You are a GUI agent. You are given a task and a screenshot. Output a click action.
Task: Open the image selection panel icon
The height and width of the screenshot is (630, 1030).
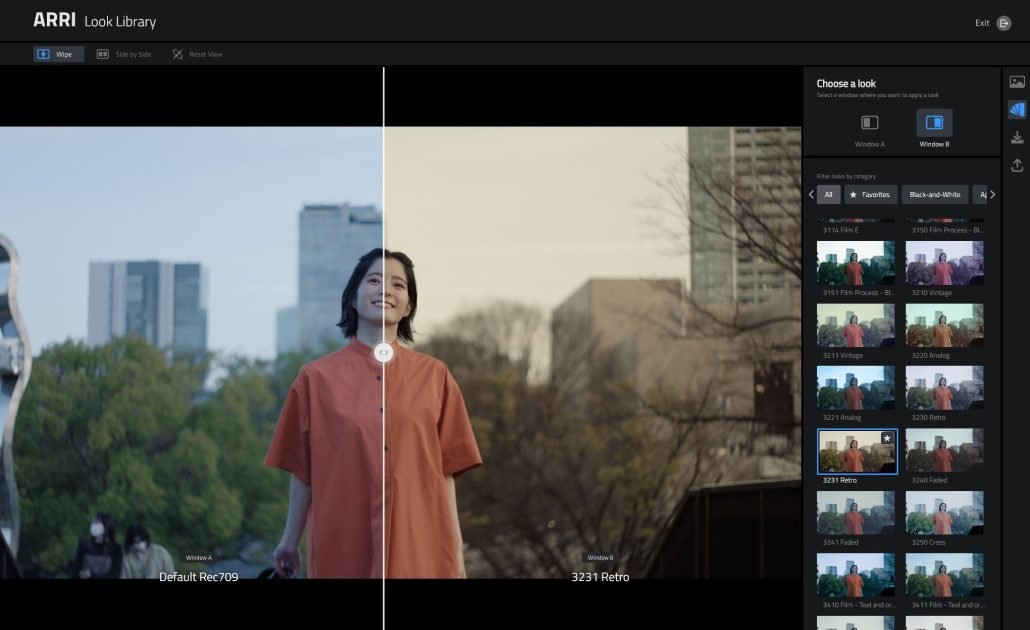(x=1017, y=82)
